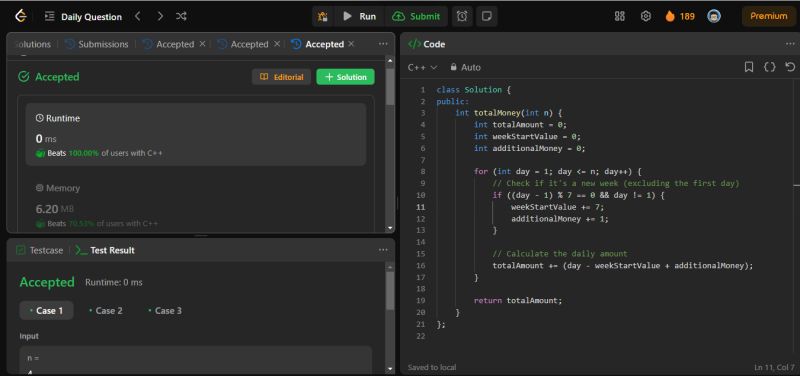Open Code panel more options ellipsis
The height and width of the screenshot is (376, 800).
pyautogui.click(x=790, y=44)
